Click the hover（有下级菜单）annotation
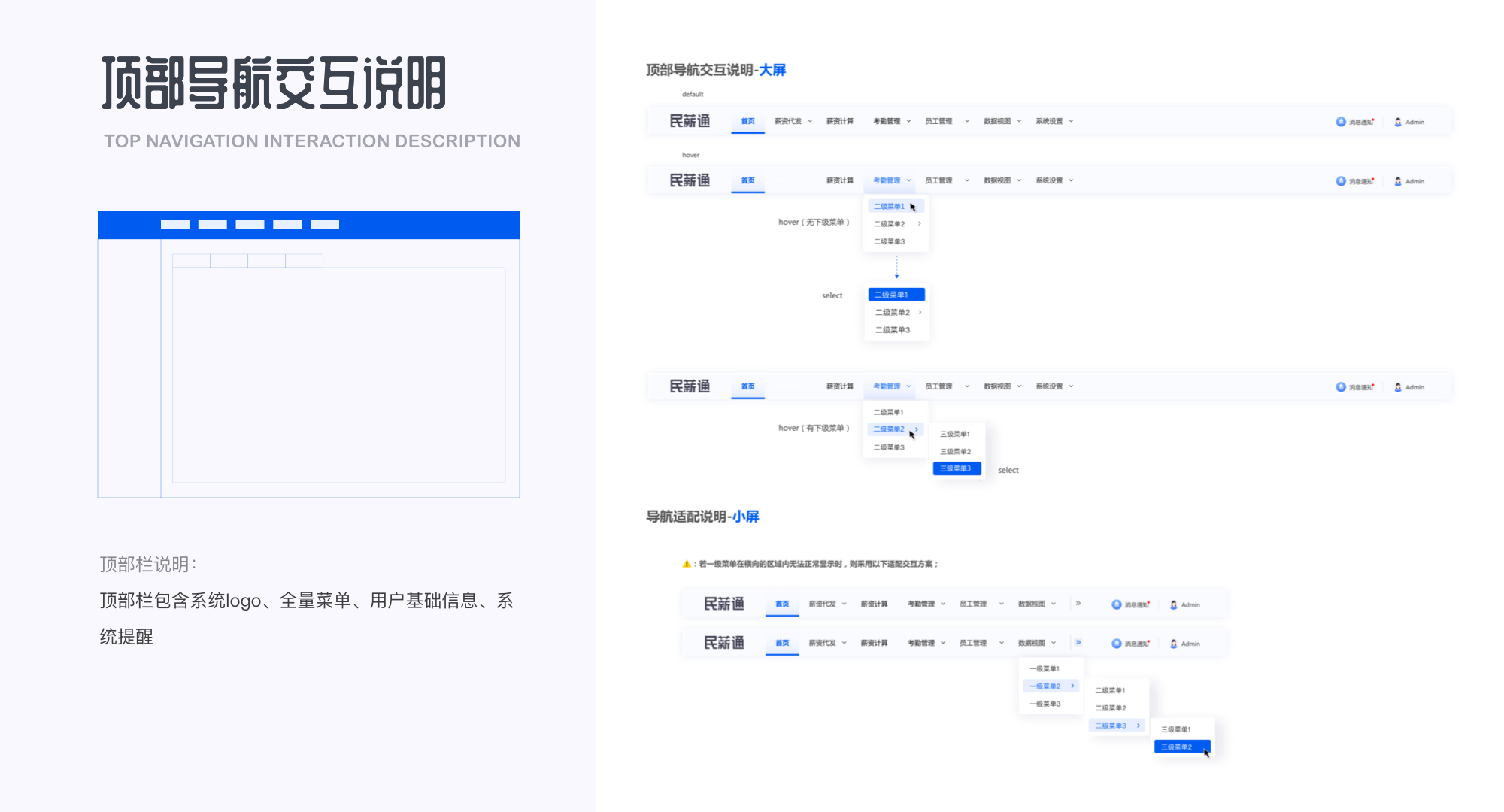Screen dimensions: 1504x812 pyautogui.click(x=814, y=428)
